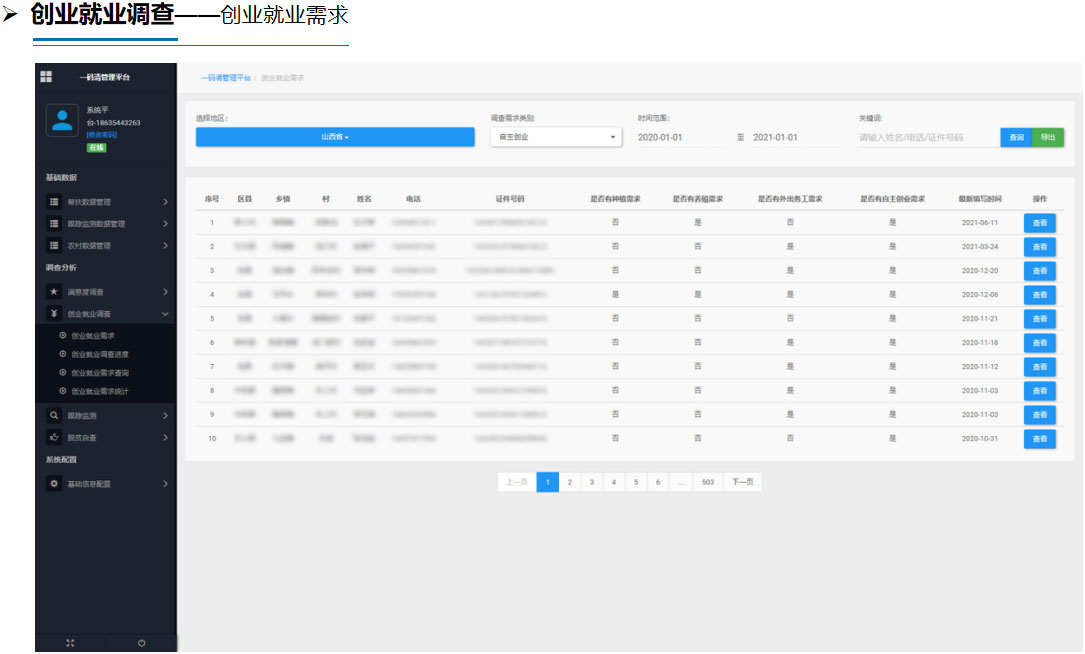Focus the keyword search input field
This screenshot has width=1085, height=654.
click(x=928, y=137)
